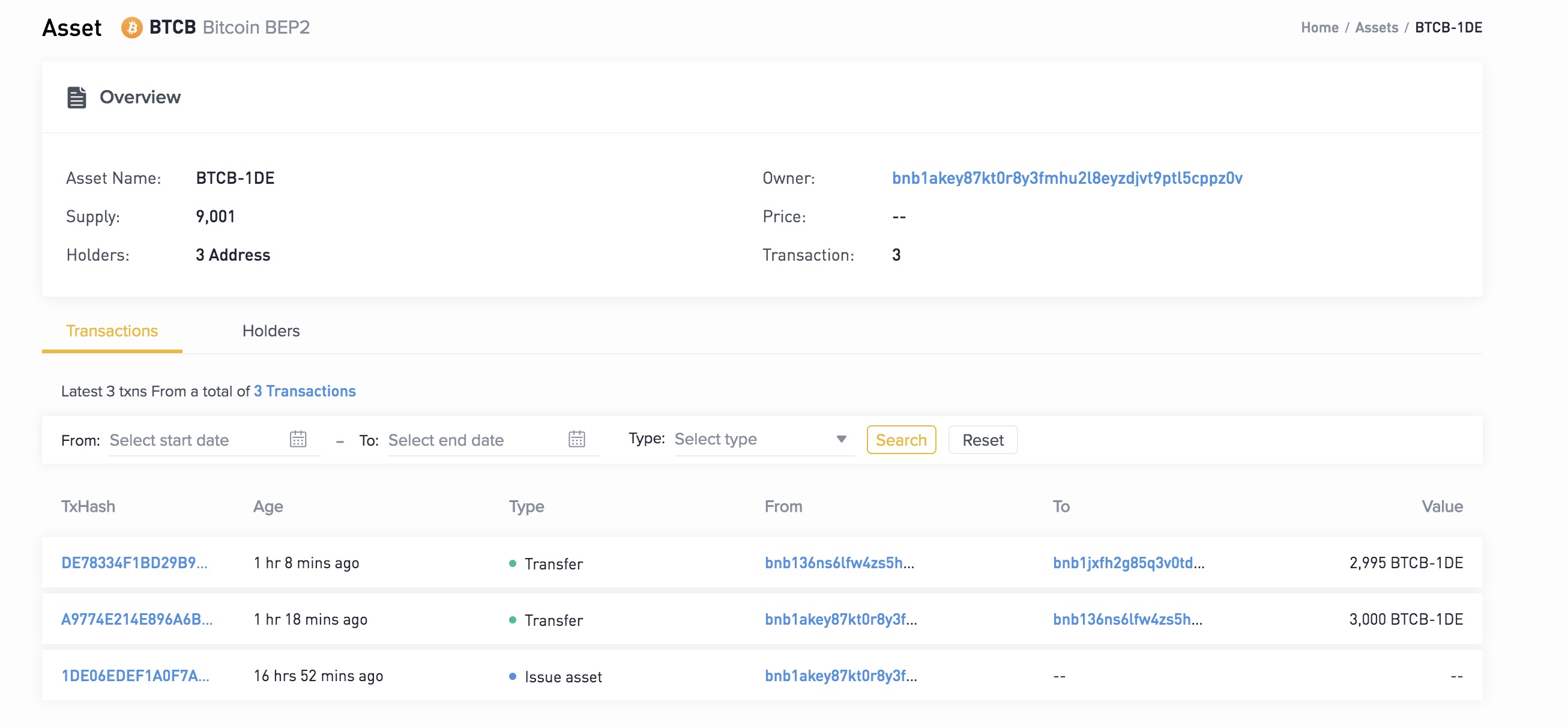This screenshot has width=1568, height=728.
Task: Click the Supply value 9,001
Action: click(x=215, y=216)
